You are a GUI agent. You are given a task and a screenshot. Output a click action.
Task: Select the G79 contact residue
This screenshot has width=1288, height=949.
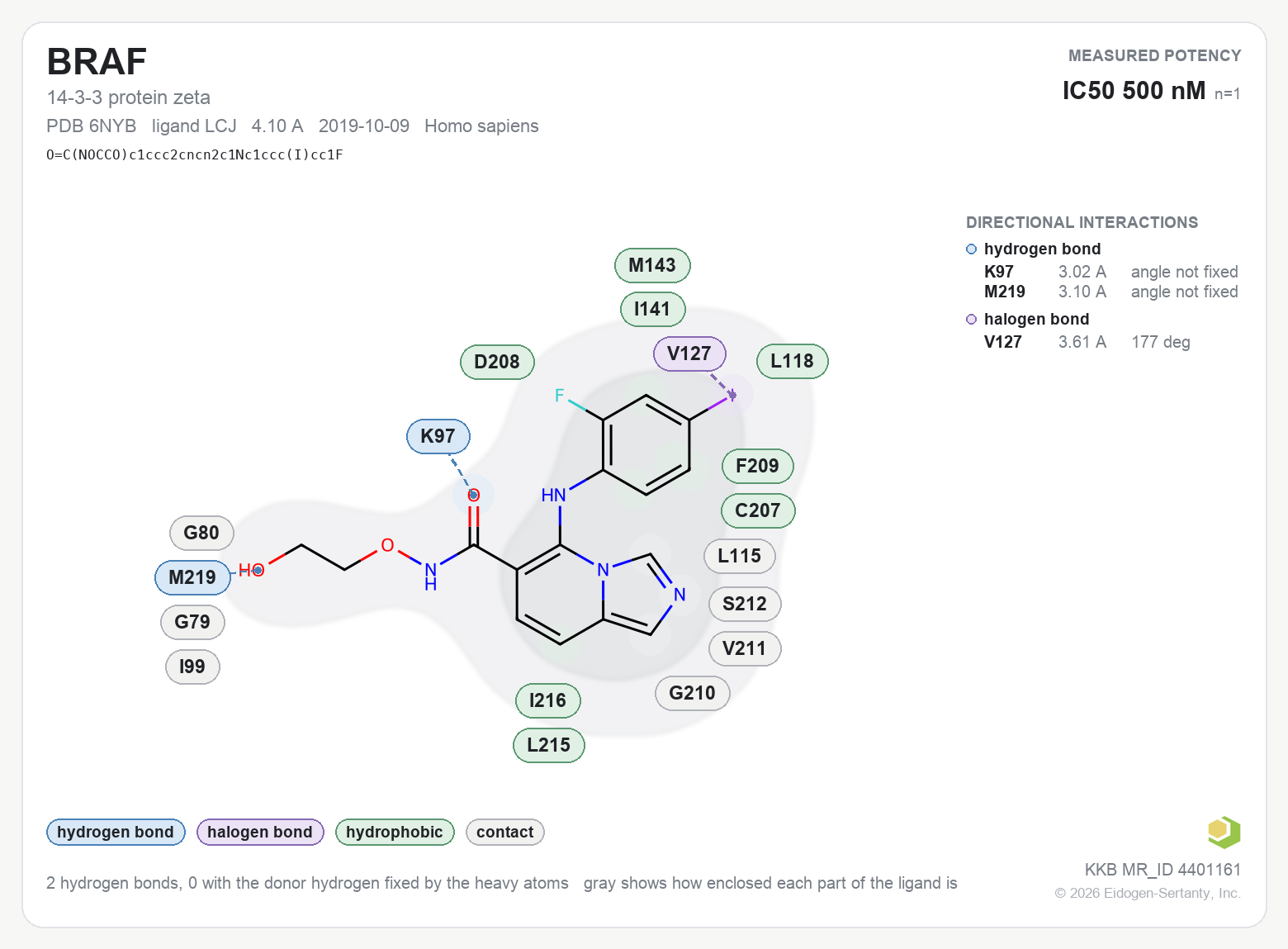[x=192, y=622]
